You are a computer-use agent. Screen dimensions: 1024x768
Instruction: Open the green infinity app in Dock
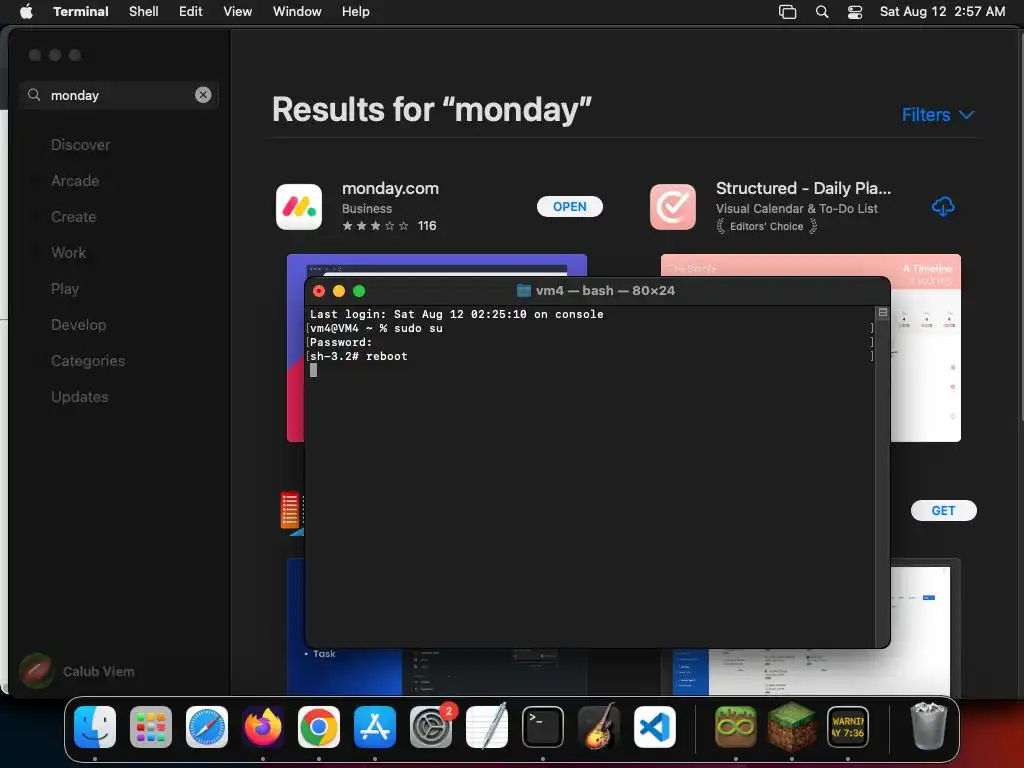tap(736, 727)
